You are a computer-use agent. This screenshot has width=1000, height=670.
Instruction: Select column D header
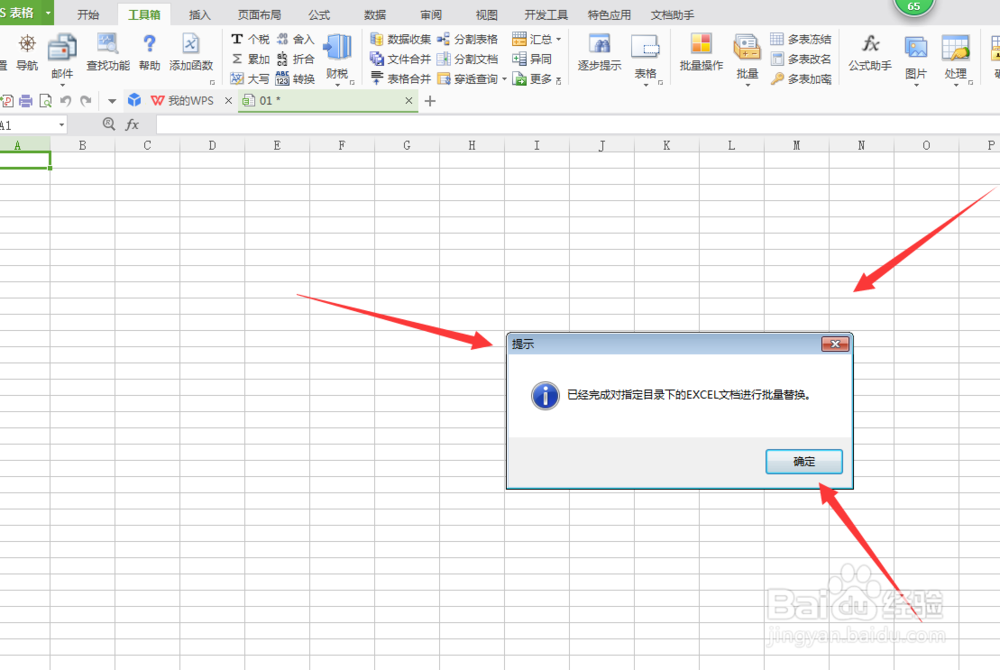pos(212,145)
